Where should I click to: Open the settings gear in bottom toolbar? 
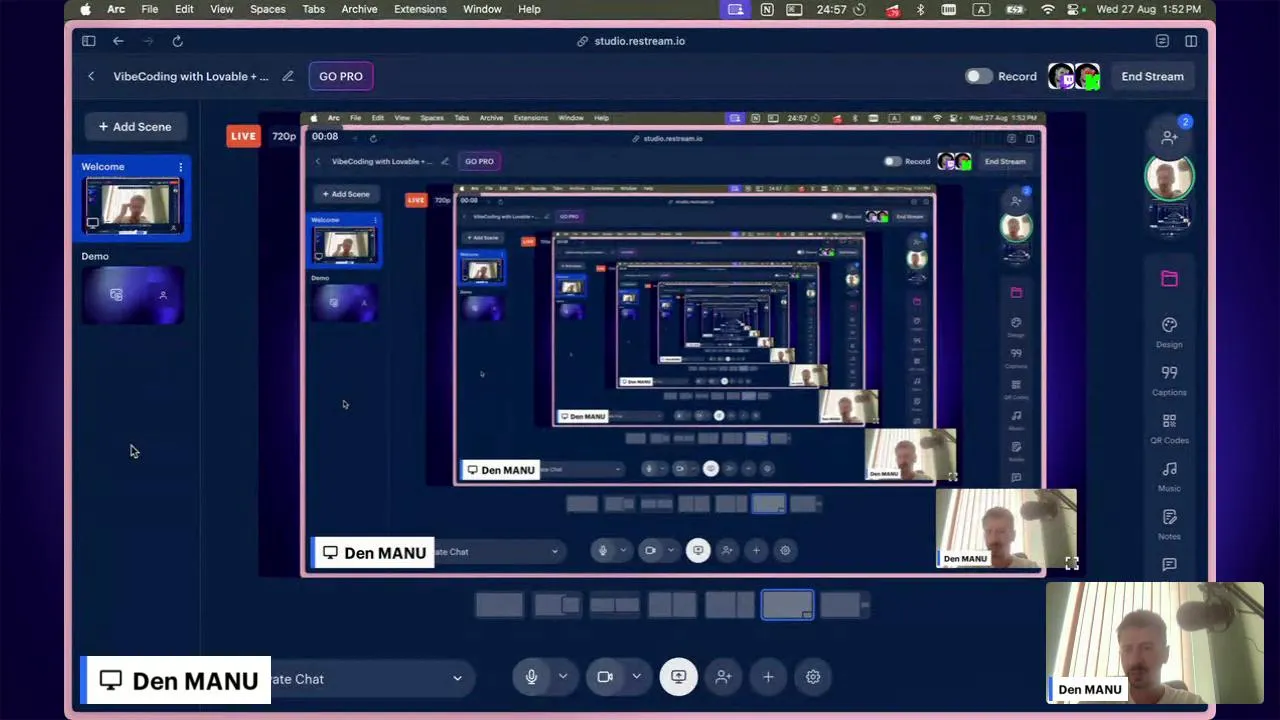(x=813, y=677)
